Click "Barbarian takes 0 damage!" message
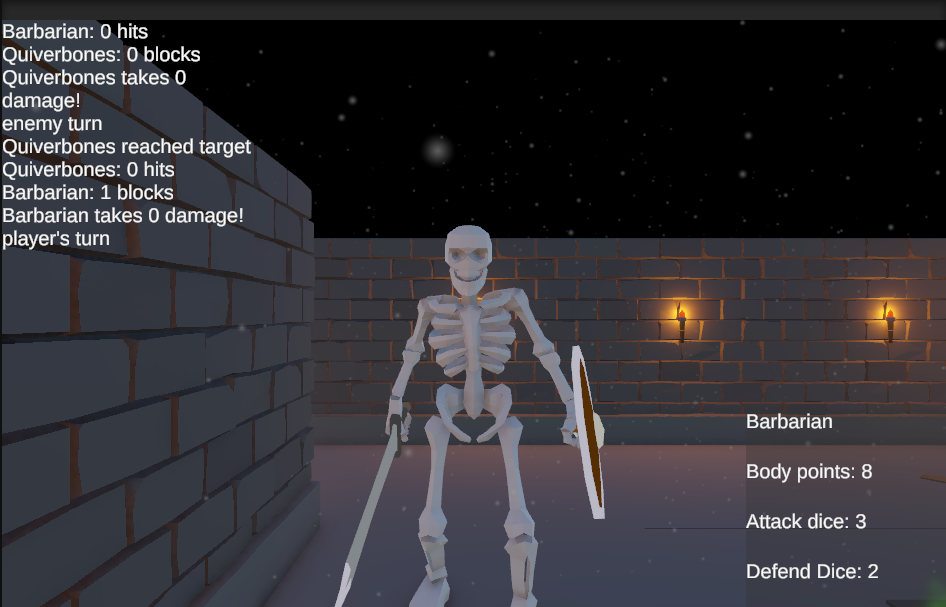946x607 pixels. click(x=123, y=215)
